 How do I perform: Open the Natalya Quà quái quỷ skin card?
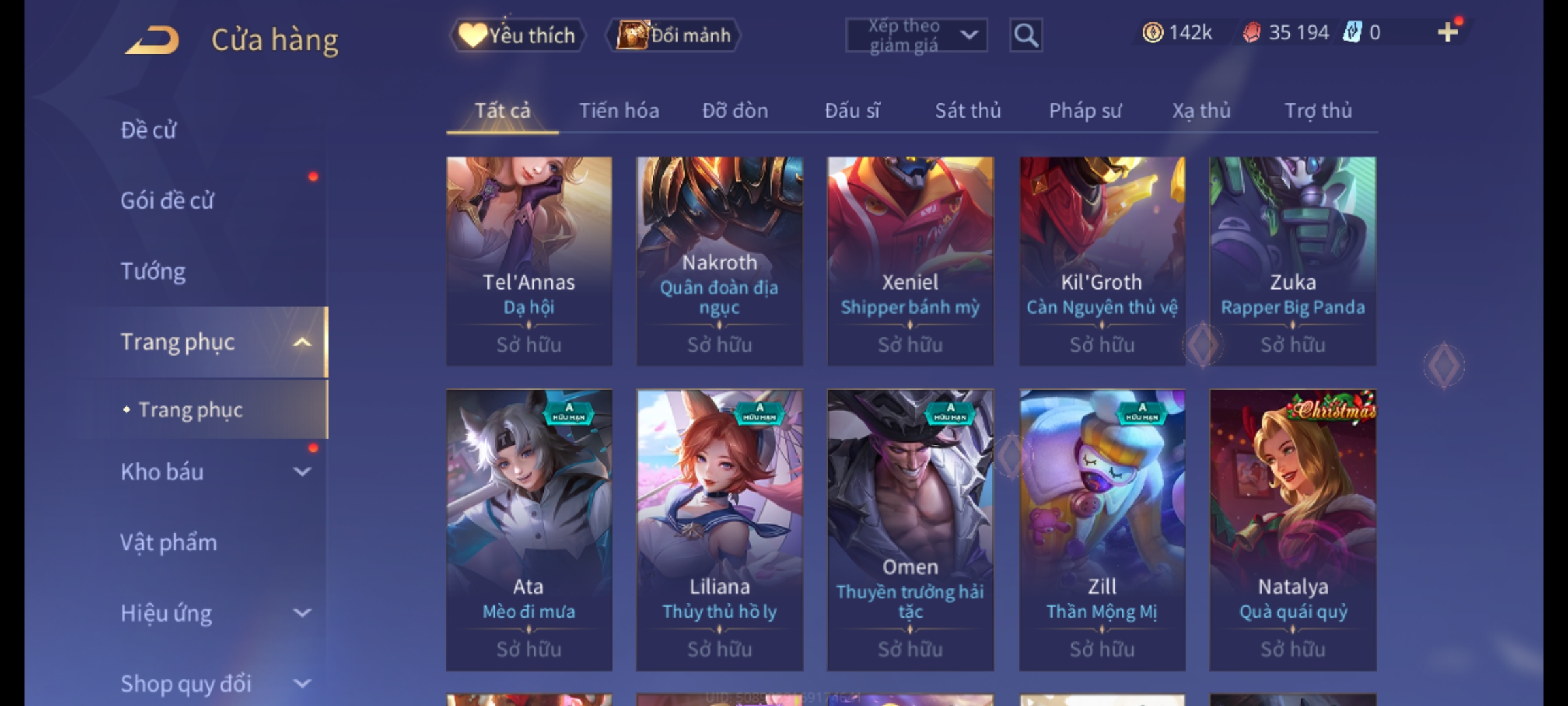tap(1292, 530)
